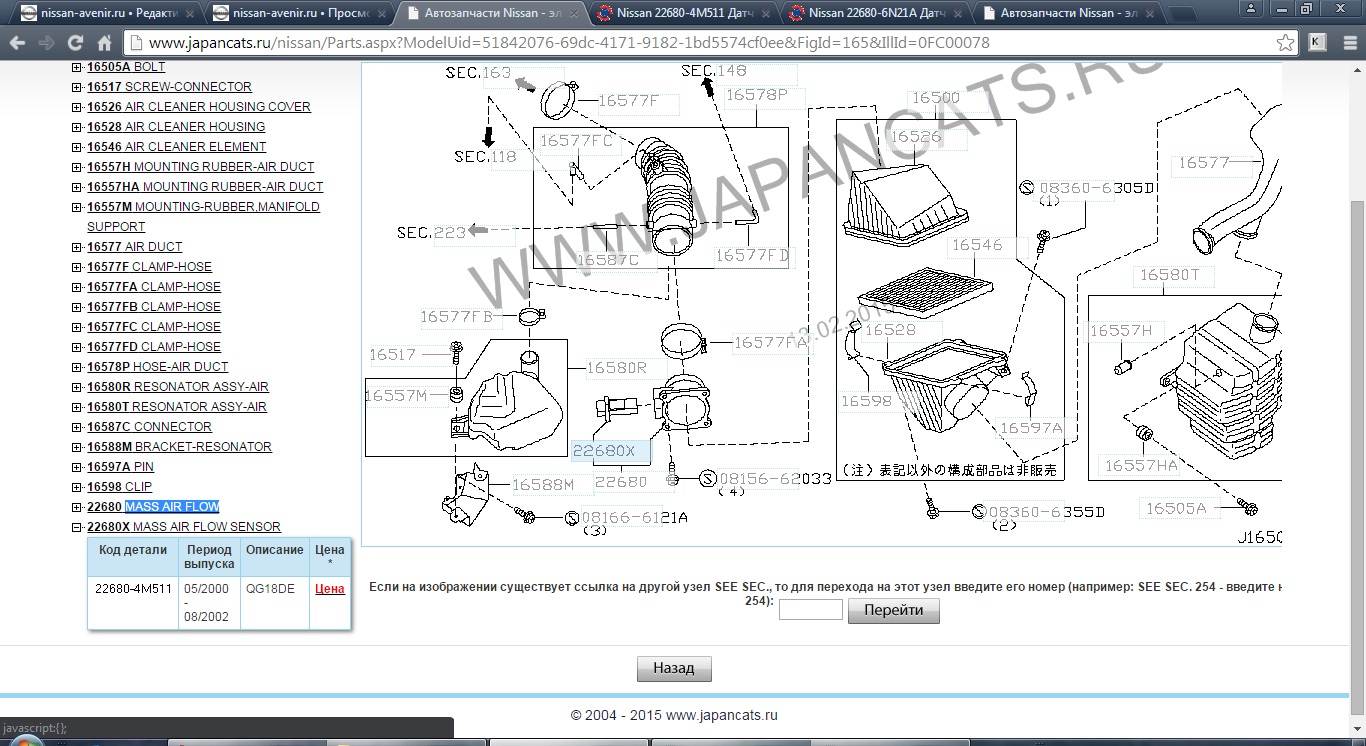Close the Nissan 22680-4M511 tab
1366x746 pixels.
(x=766, y=13)
